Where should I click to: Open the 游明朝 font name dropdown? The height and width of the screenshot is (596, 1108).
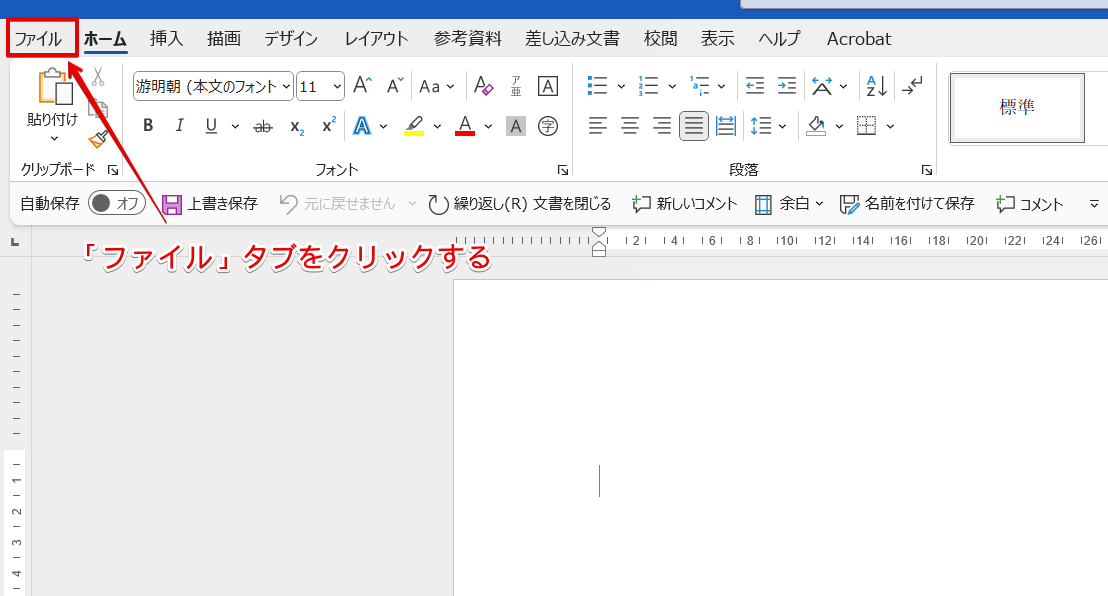[x=286, y=86]
